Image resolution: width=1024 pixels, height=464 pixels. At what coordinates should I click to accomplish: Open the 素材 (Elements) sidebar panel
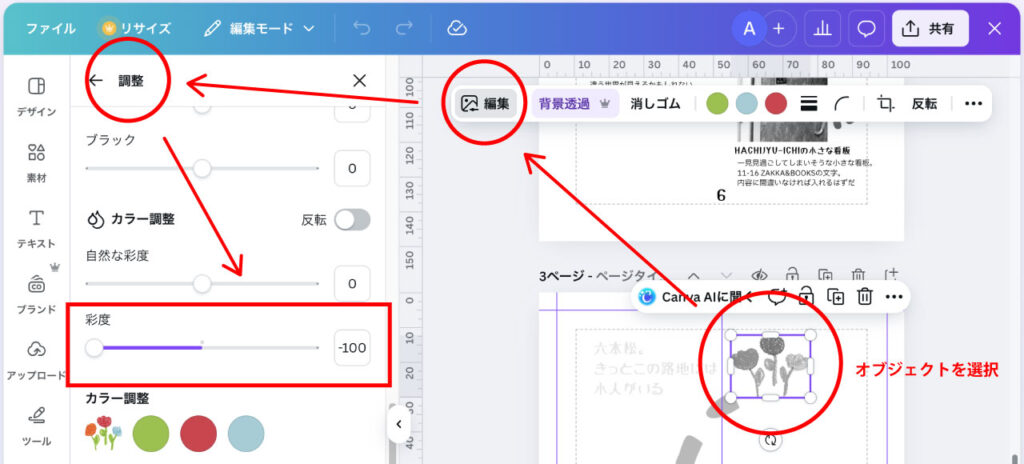36,162
